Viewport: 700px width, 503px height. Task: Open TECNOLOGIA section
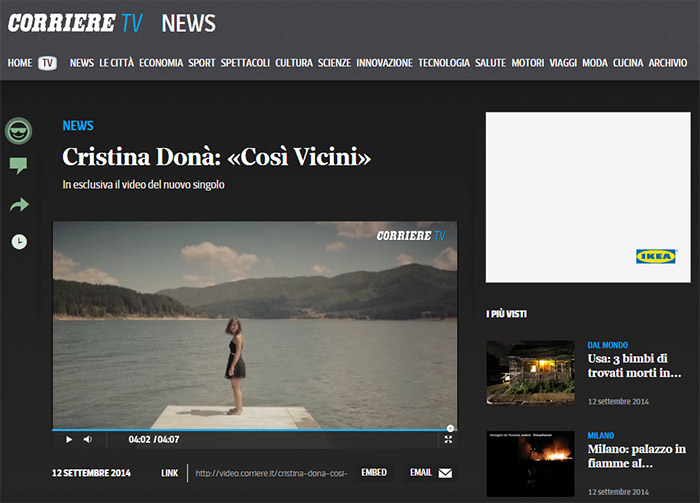[x=444, y=63]
